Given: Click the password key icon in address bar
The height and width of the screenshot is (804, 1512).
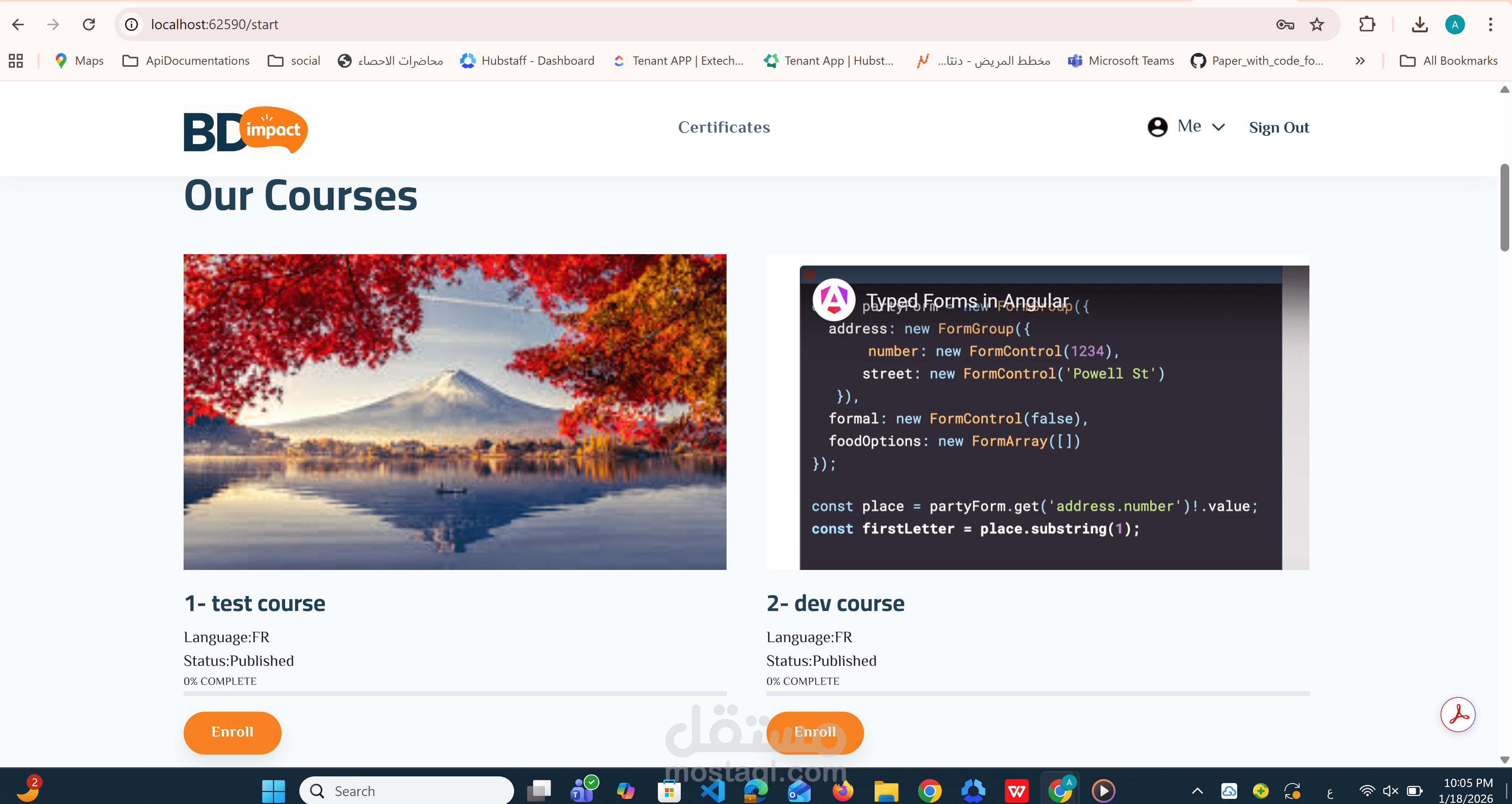Looking at the screenshot, I should point(1285,24).
